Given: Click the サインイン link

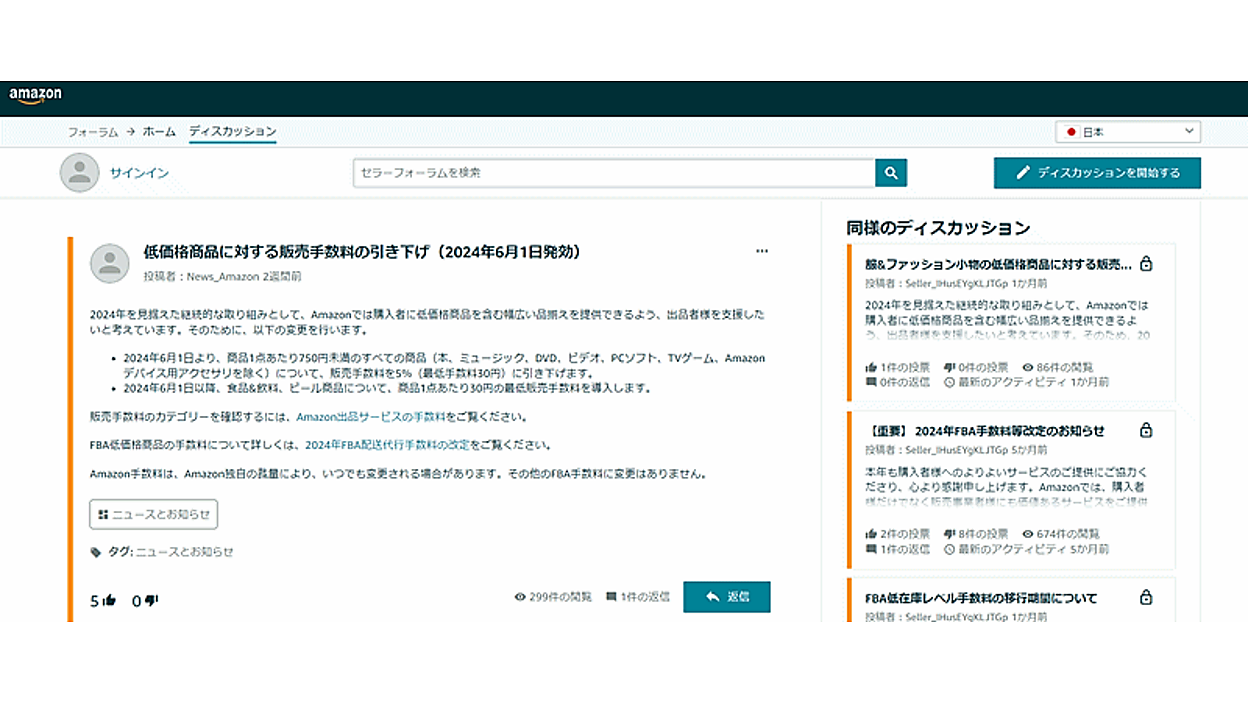Looking at the screenshot, I should click(x=139, y=173).
